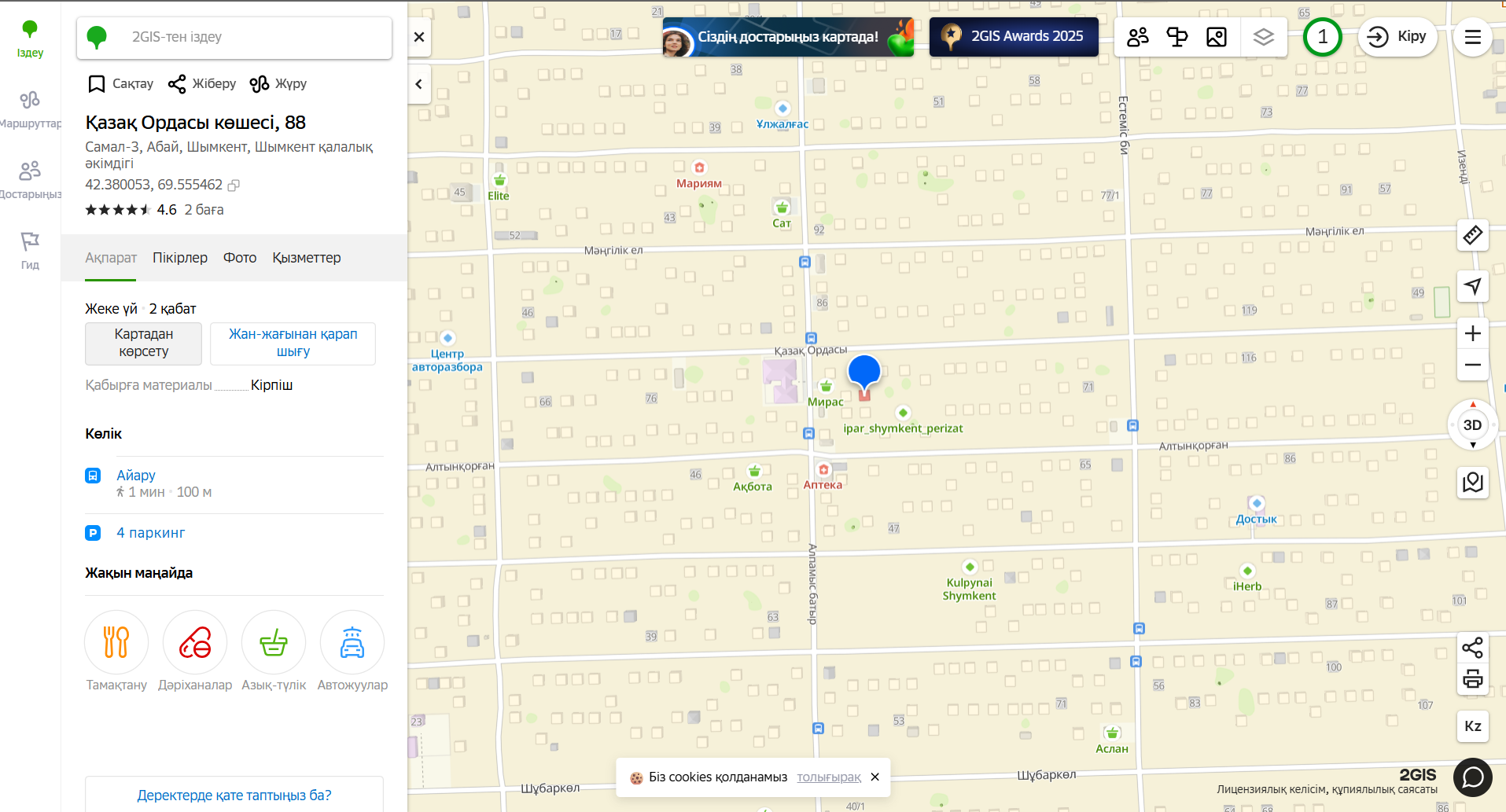Switch to the Фото tab
Screen dimensions: 1506x812
[240, 258]
